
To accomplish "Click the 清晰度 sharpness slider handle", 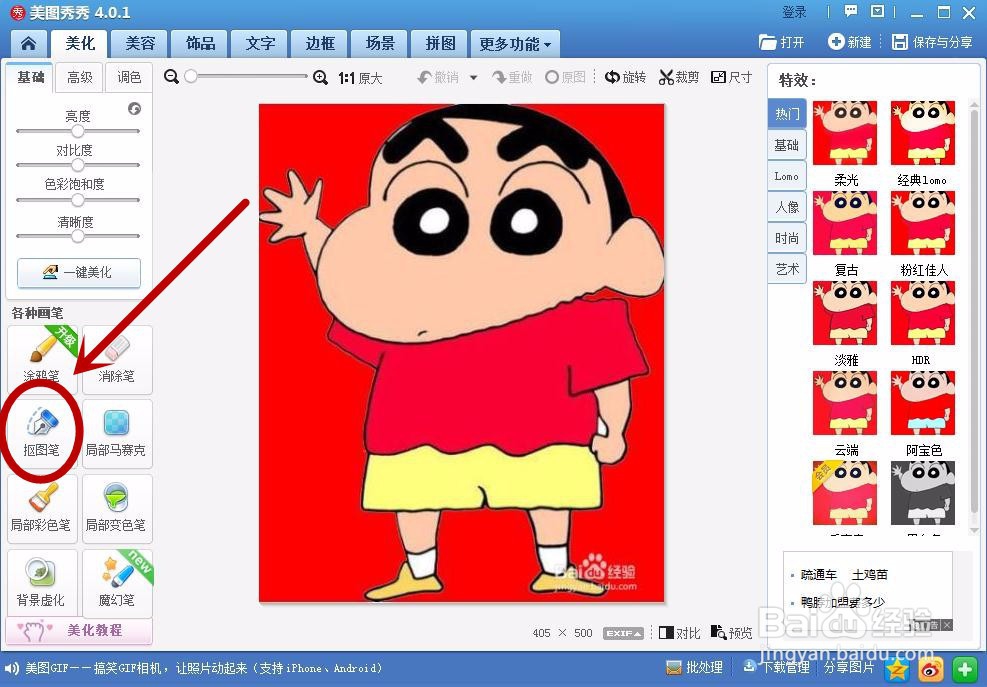I will click(x=77, y=236).
